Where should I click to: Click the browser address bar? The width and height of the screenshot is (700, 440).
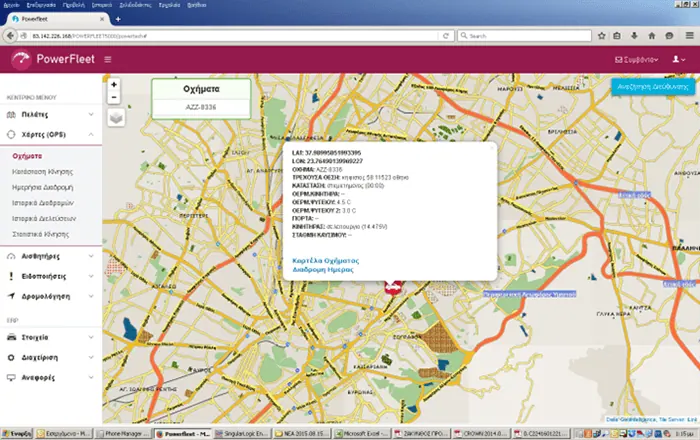[232, 36]
